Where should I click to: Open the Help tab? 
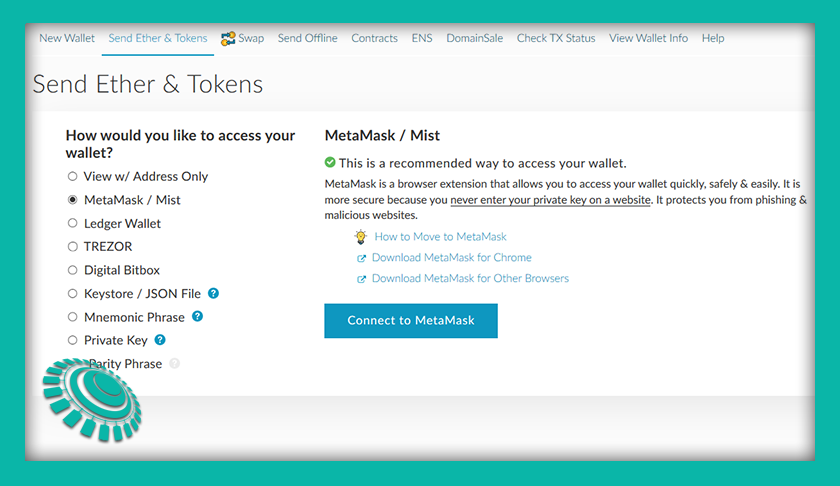[x=713, y=38]
